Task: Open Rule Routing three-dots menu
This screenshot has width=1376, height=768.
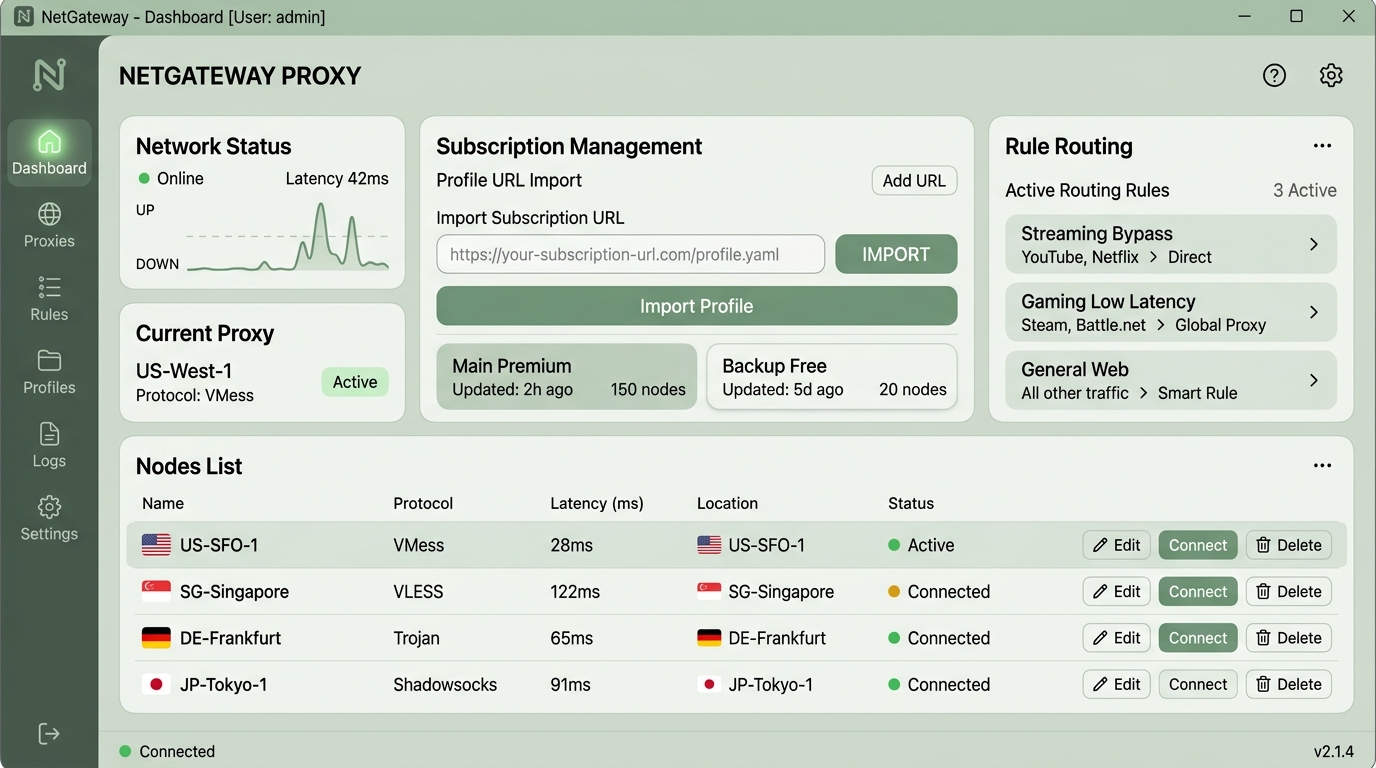Action: click(1322, 146)
